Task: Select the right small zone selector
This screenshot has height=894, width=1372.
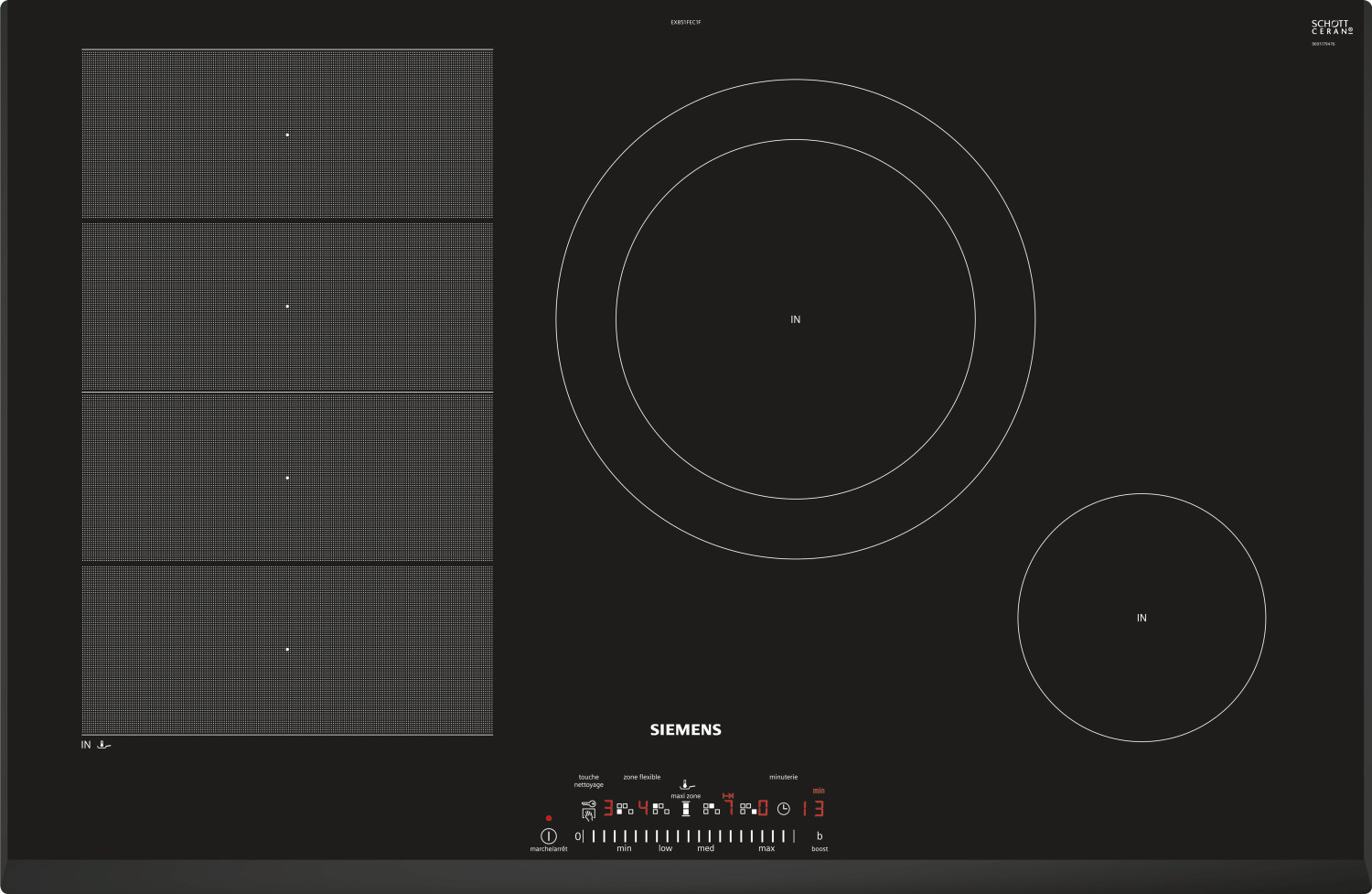Action: (748, 809)
